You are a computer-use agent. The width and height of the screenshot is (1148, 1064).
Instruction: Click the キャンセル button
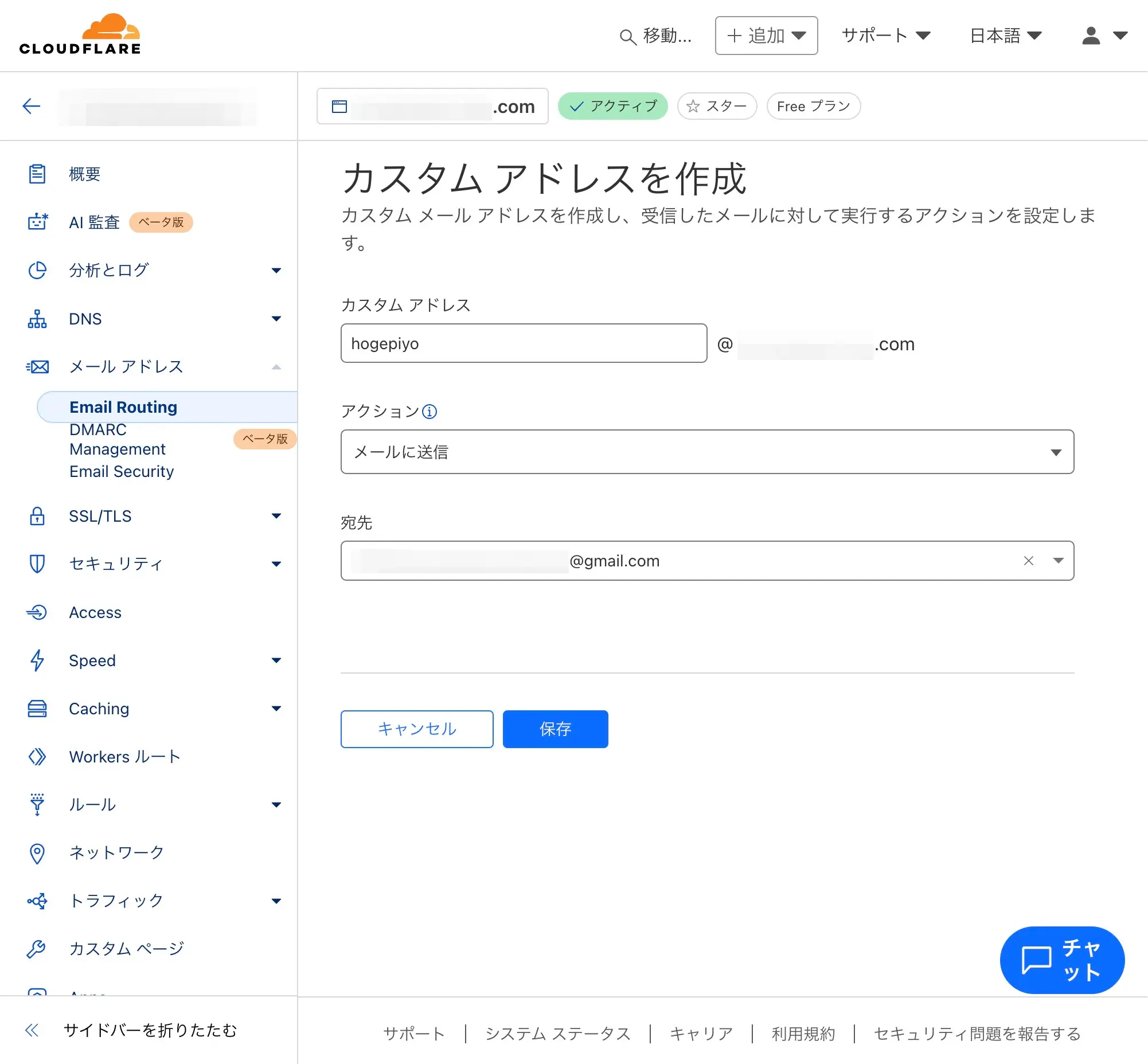[x=416, y=729]
